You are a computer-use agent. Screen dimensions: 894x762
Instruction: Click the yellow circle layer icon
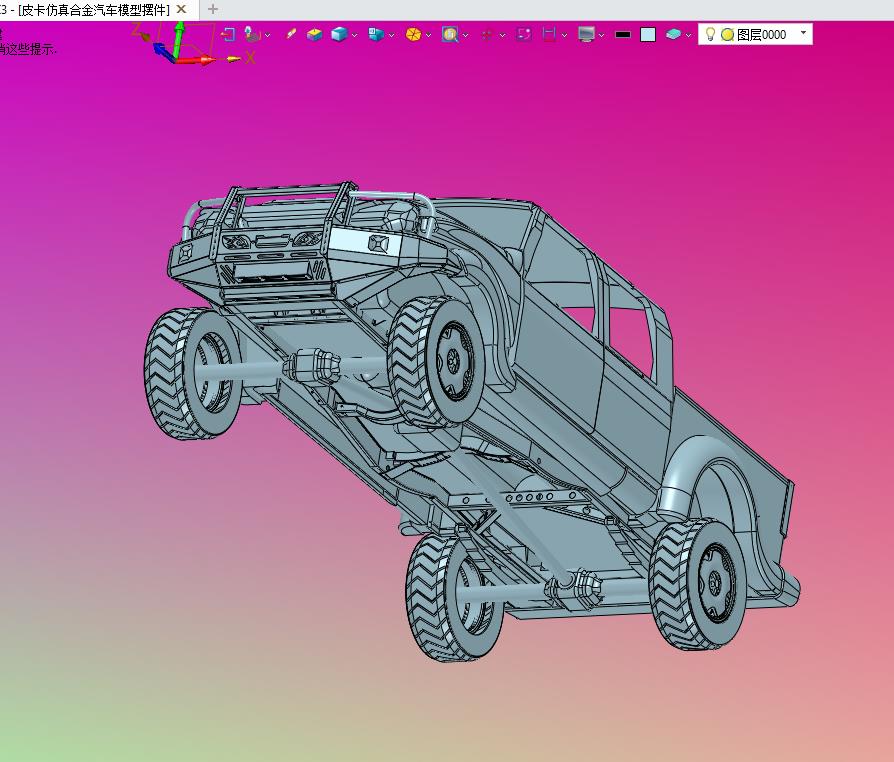tap(727, 35)
